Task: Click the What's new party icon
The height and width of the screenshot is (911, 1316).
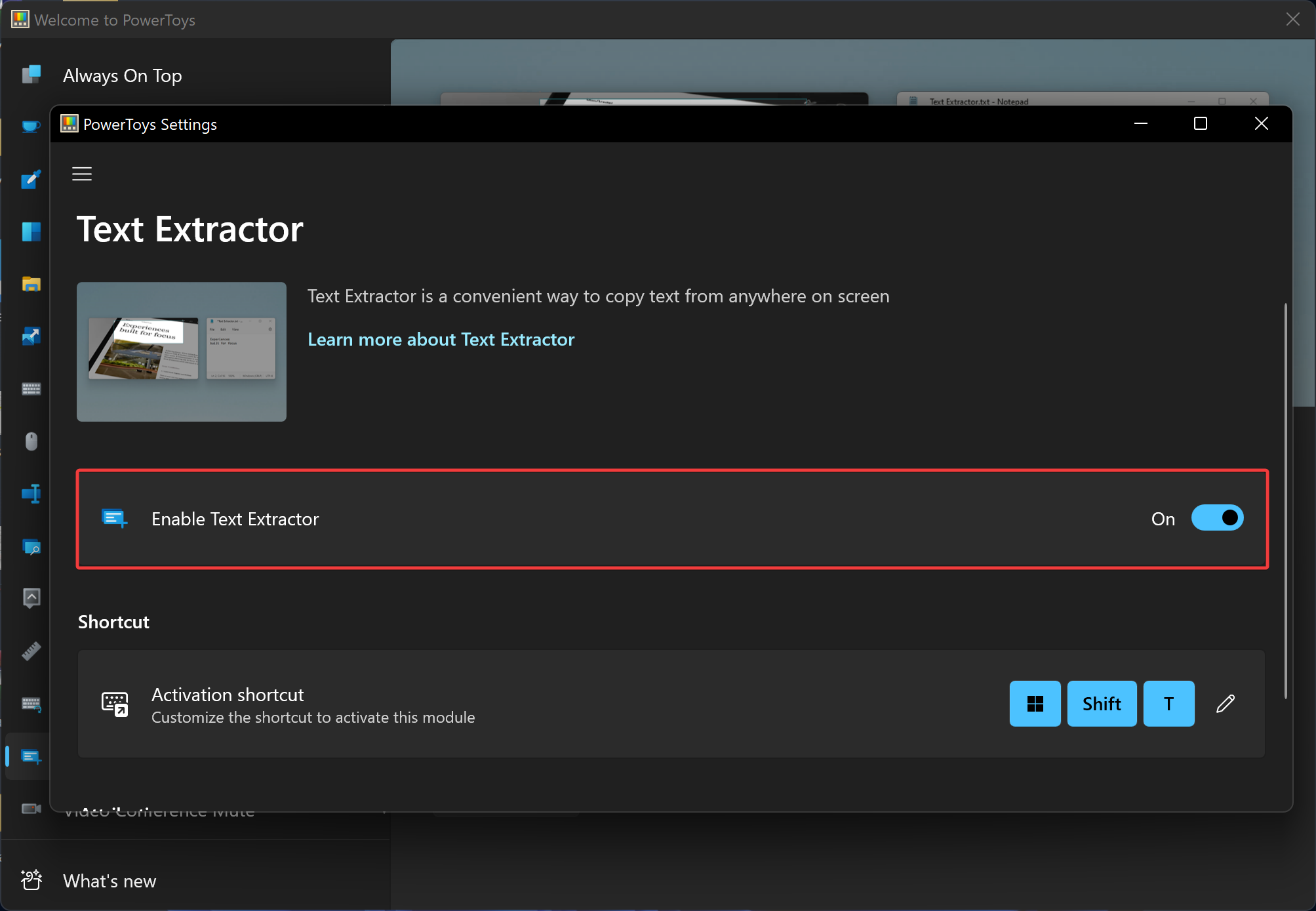Action: (31, 880)
